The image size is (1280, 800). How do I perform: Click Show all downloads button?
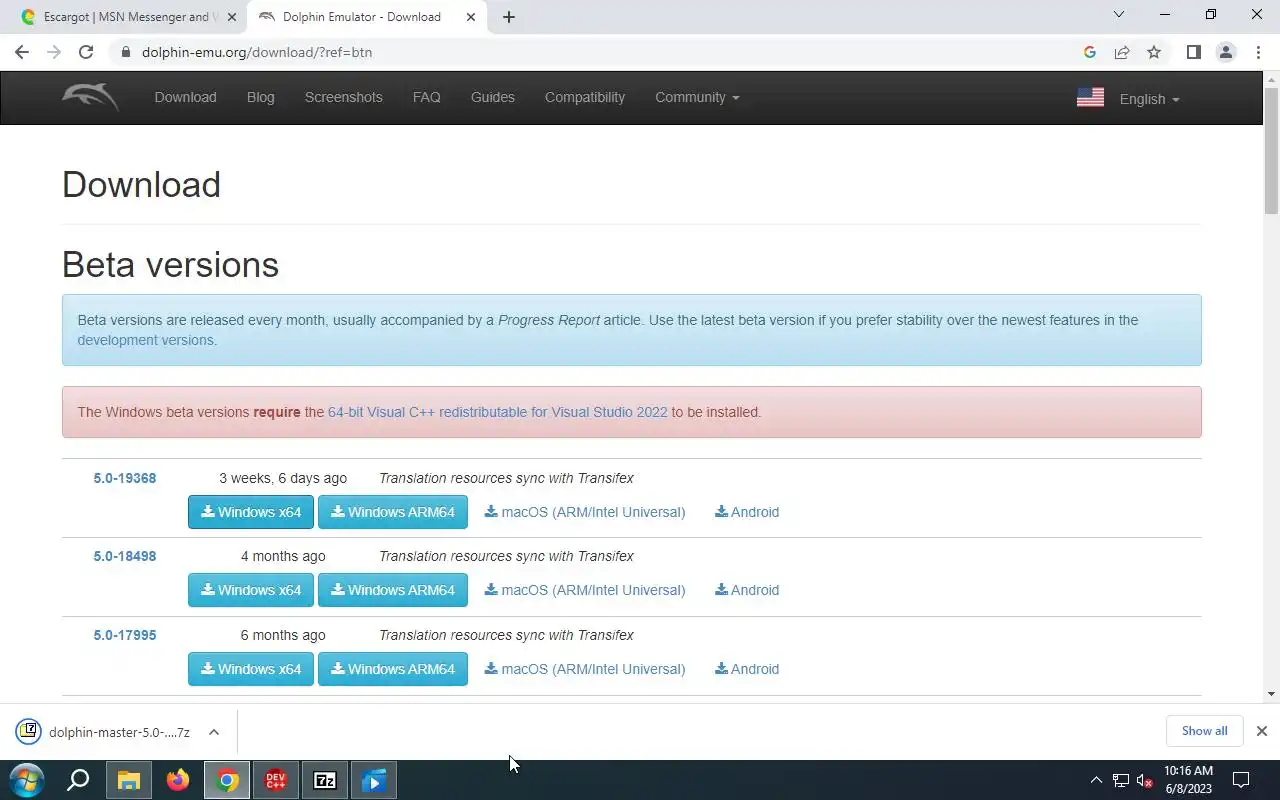(x=1204, y=731)
